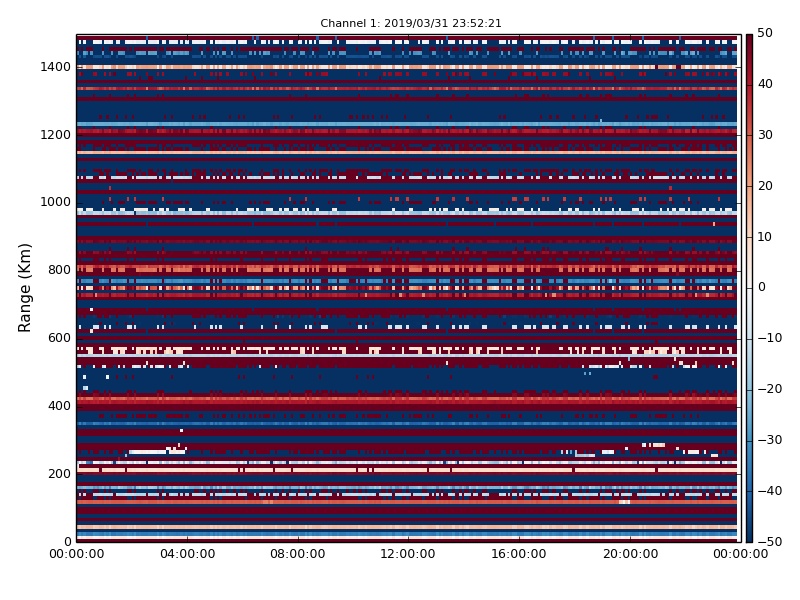Click the dark blue bottom of the colorbar
The width and height of the screenshot is (800, 600).
pyautogui.click(x=749, y=532)
